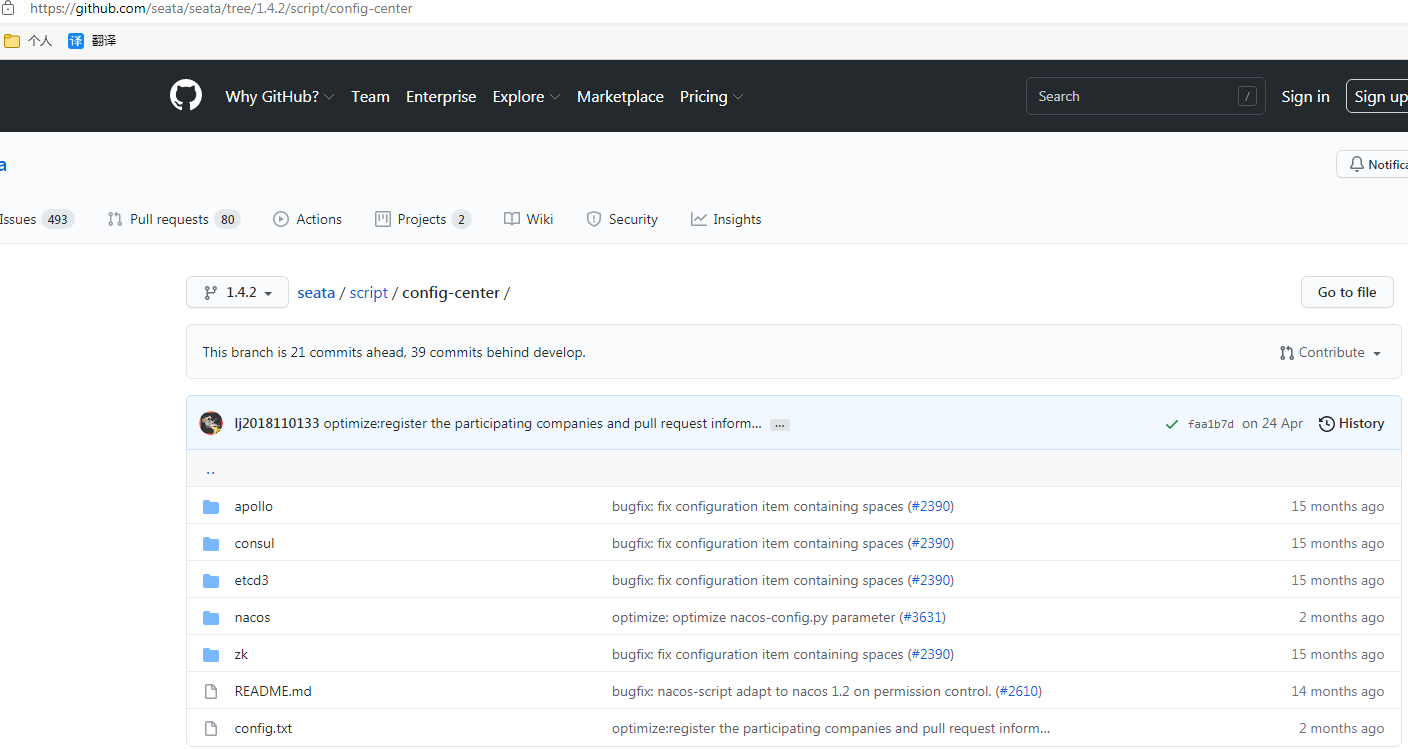Click the etcd3 folder icon
Screen dimensions: 1408x750
click(211, 581)
